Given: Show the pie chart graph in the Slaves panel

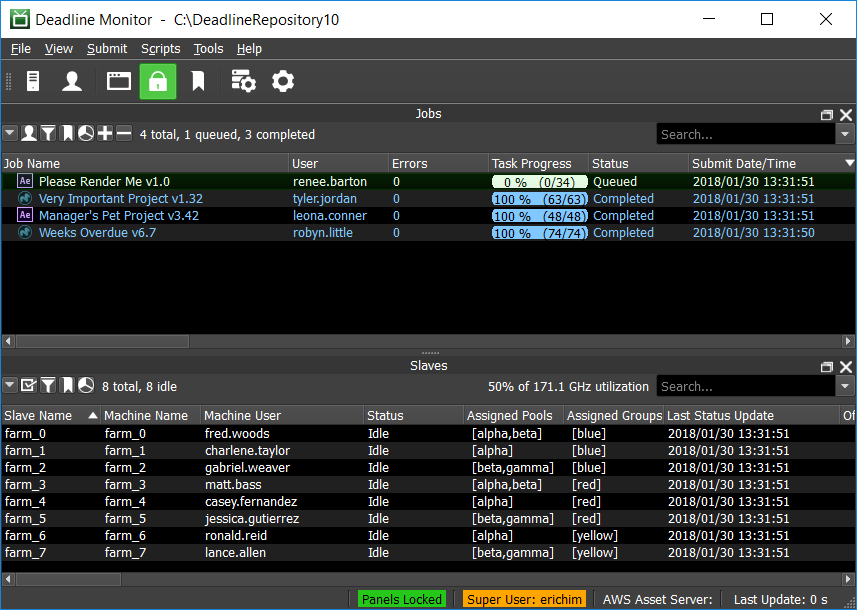Looking at the screenshot, I should click(86, 385).
